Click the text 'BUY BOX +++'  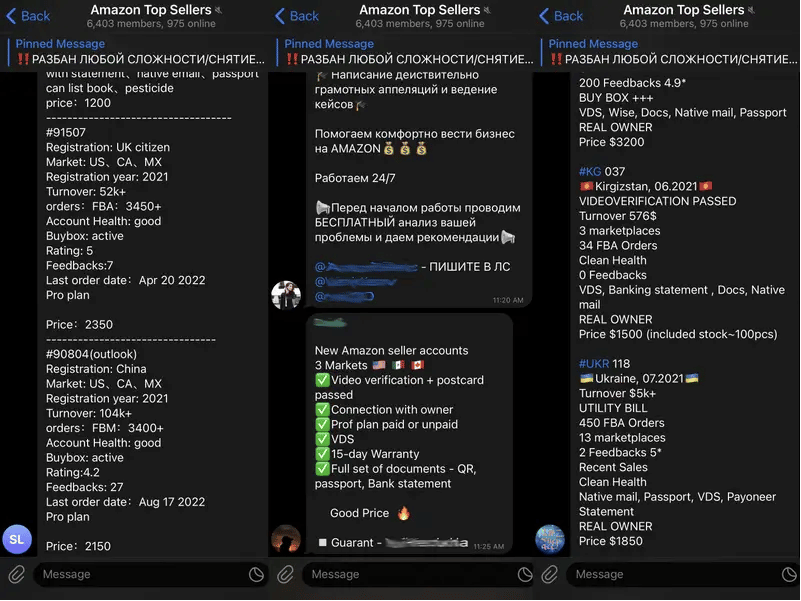pos(616,98)
